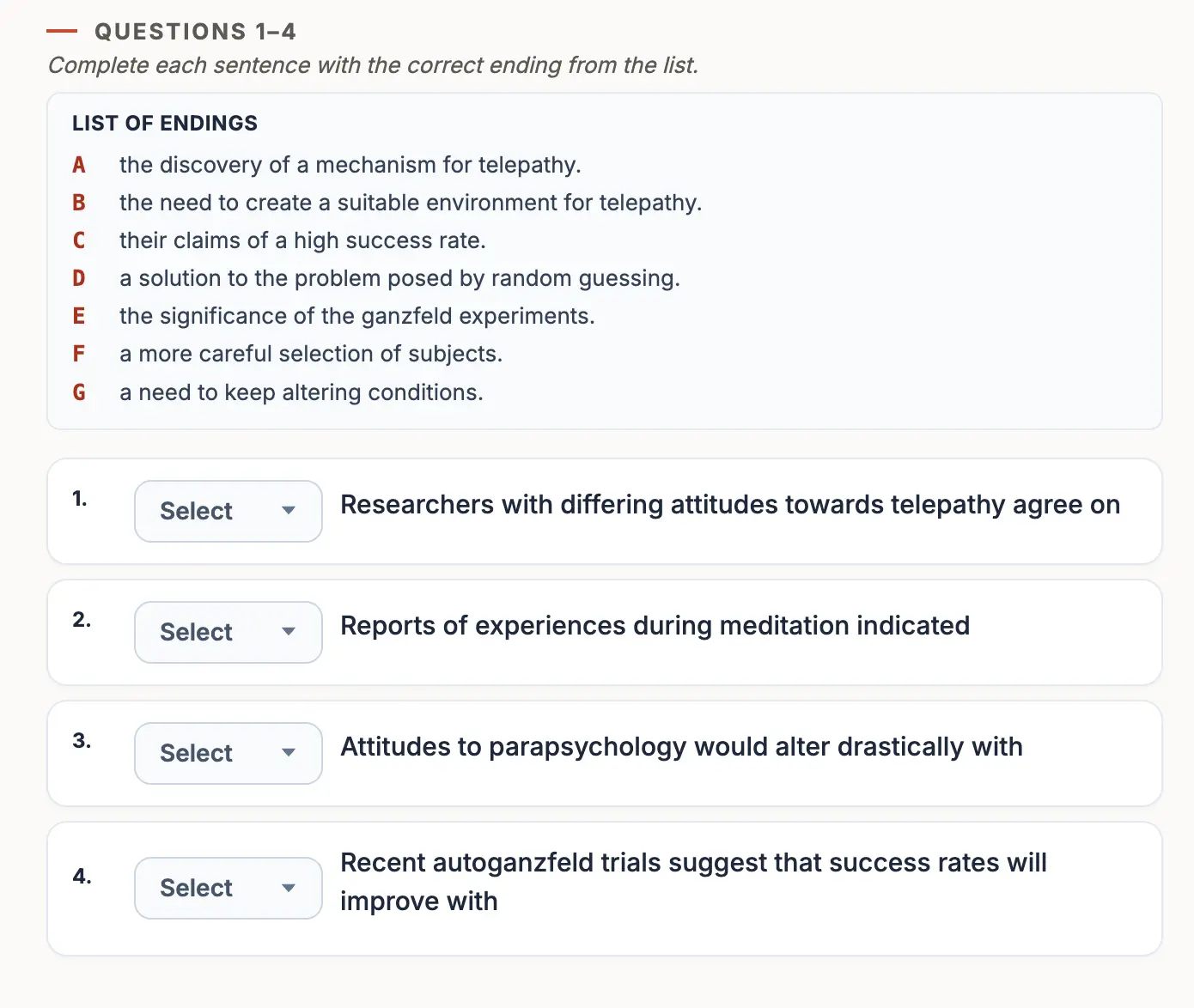Image resolution: width=1194 pixels, height=1008 pixels.
Task: Click the caret arrow in question 1's dropdown
Action: (x=289, y=511)
